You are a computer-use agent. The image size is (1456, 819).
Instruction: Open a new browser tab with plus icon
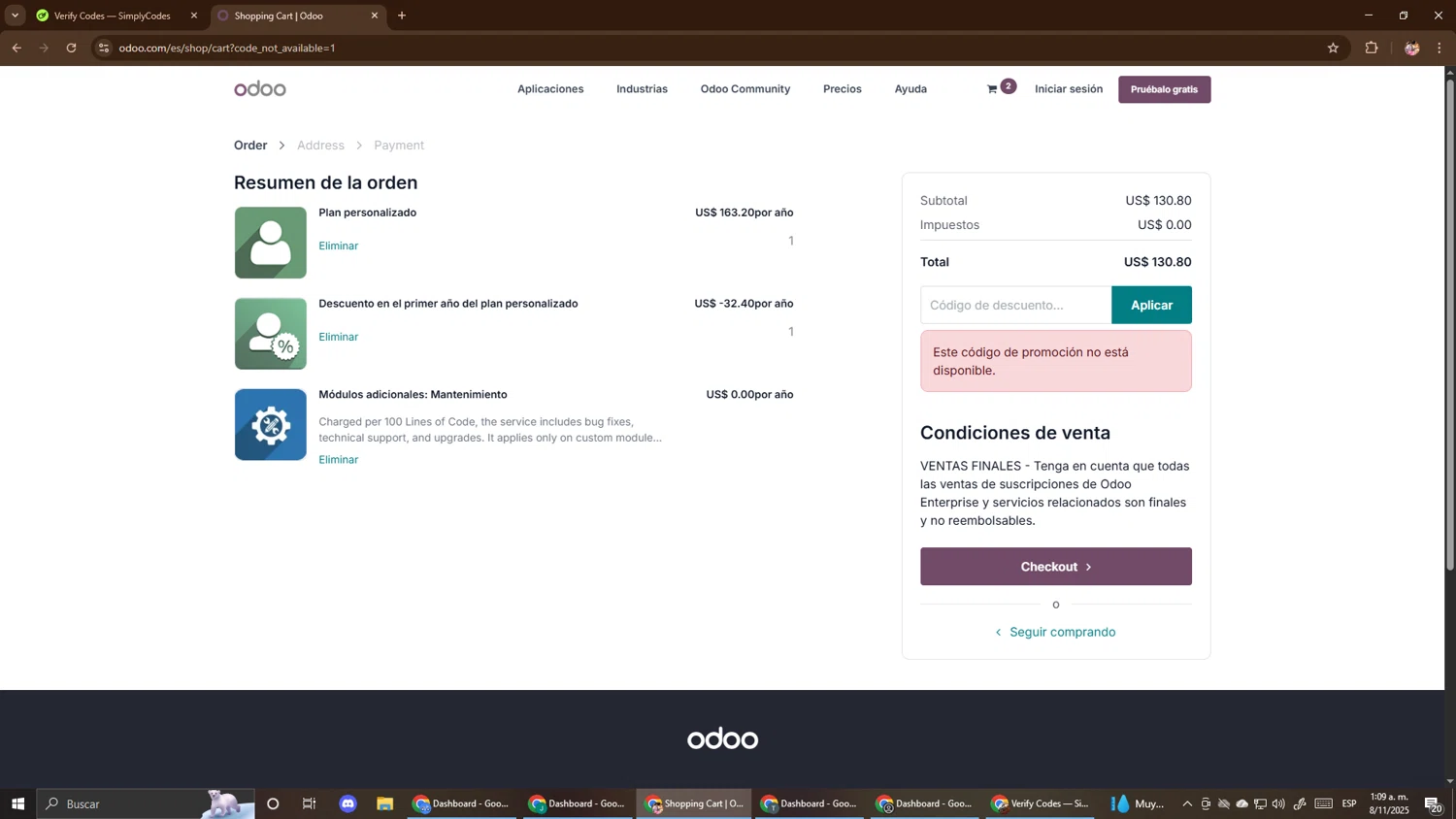tap(402, 16)
